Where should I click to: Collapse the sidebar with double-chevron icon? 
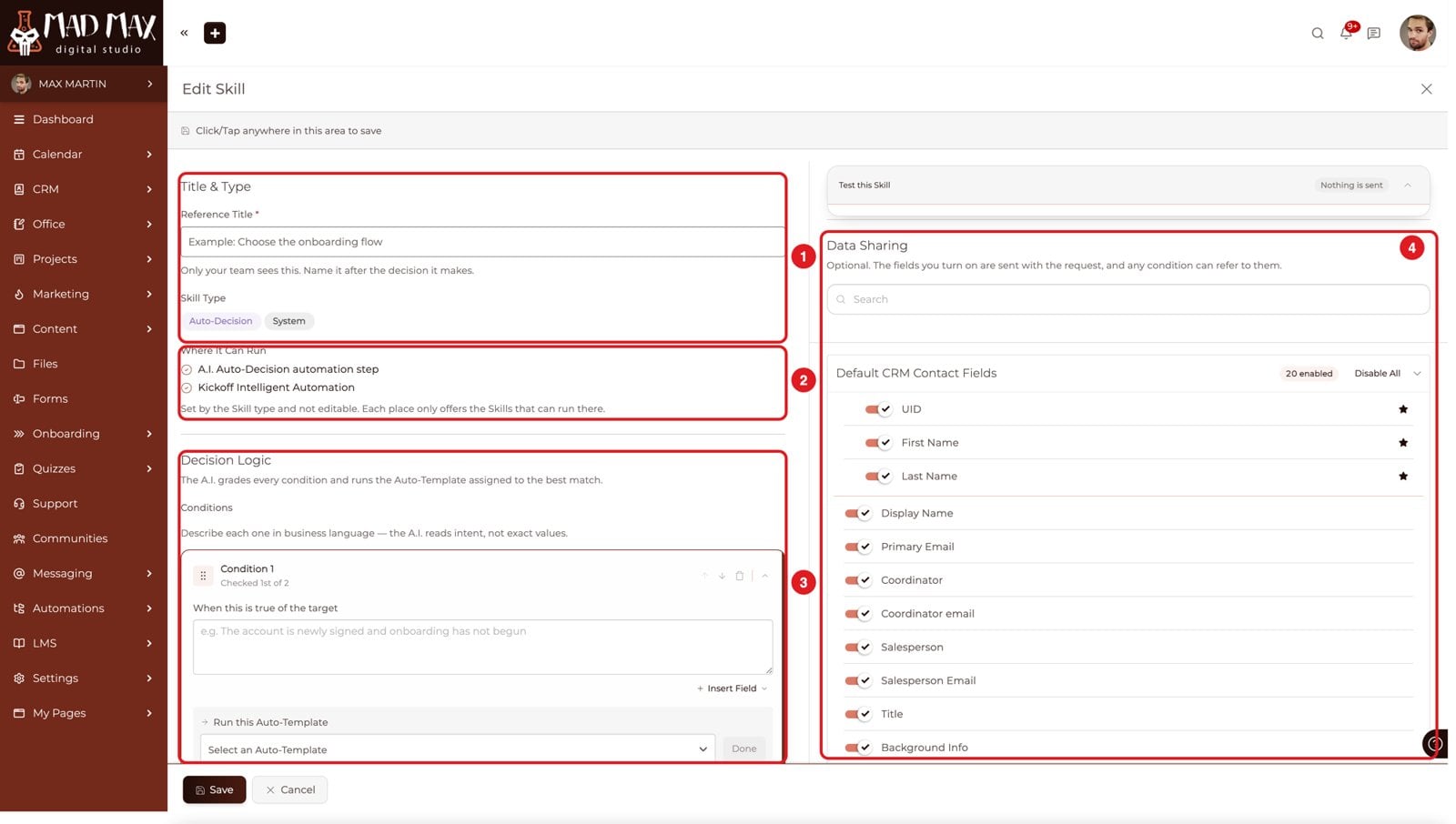tap(184, 33)
